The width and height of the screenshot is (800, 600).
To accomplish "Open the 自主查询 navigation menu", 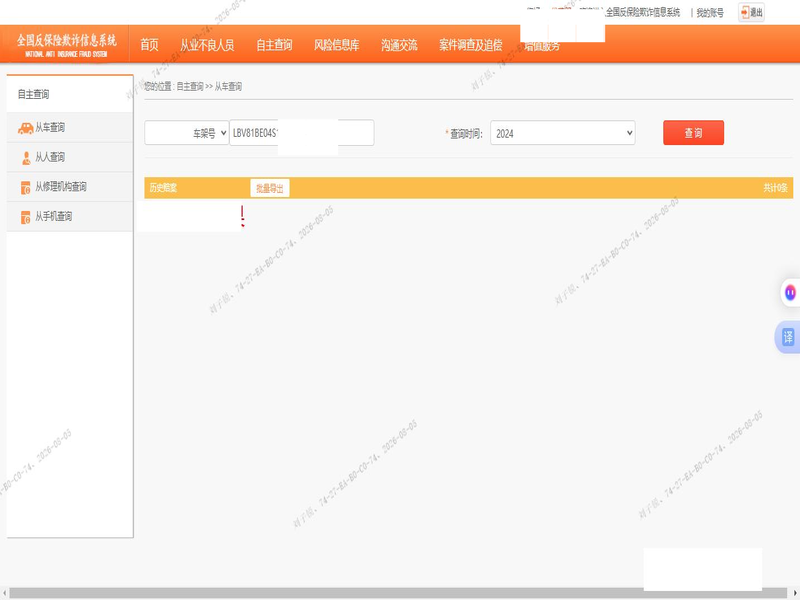I will pyautogui.click(x=274, y=45).
